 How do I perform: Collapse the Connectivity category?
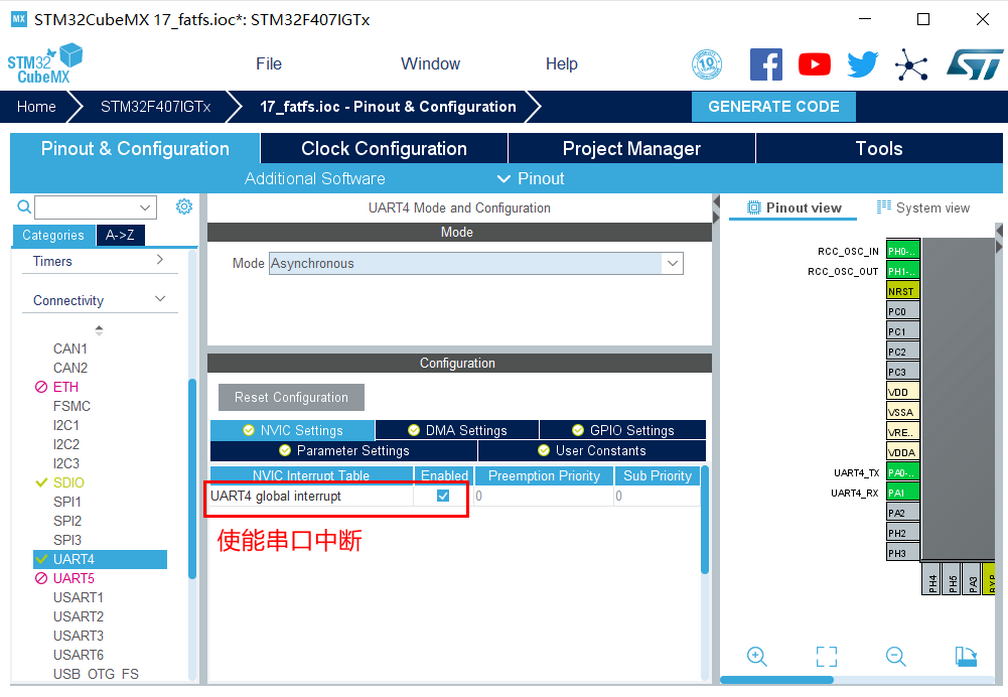coord(160,300)
